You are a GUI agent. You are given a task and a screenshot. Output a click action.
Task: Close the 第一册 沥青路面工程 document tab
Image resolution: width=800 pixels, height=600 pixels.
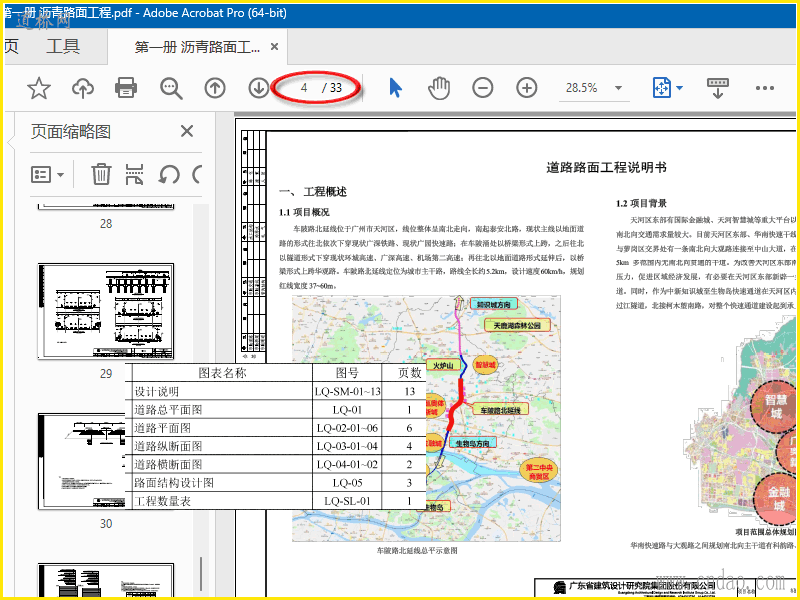(274, 46)
